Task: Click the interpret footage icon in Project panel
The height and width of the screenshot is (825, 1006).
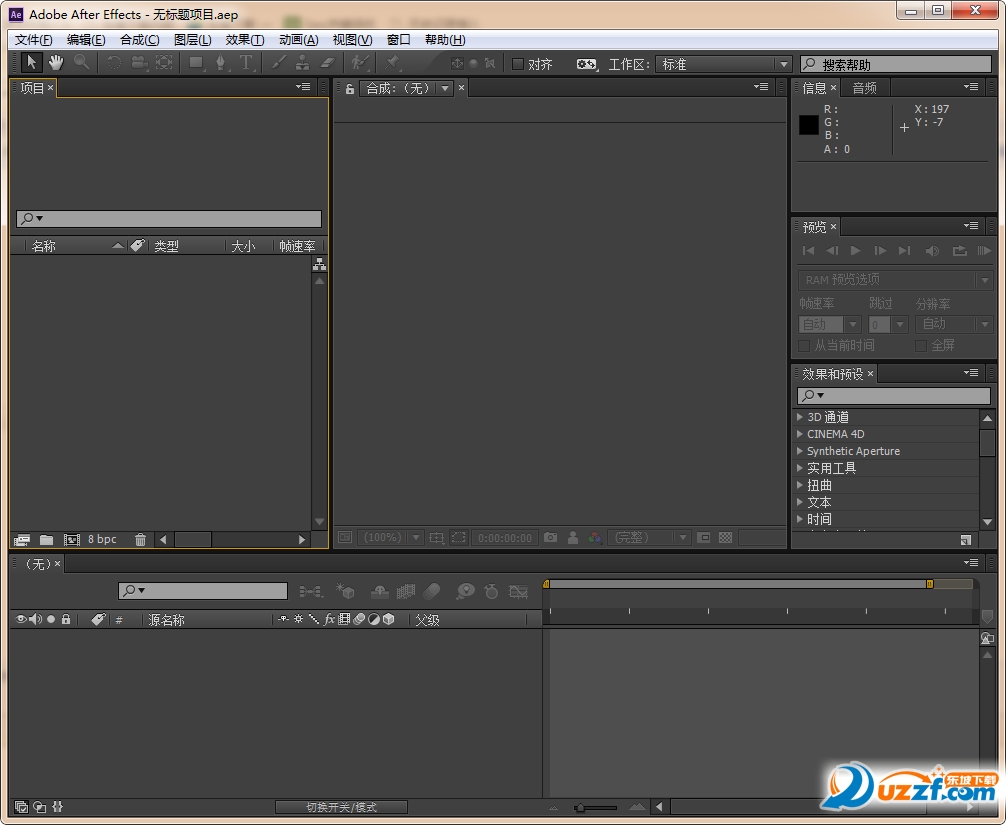Action: (x=22, y=540)
